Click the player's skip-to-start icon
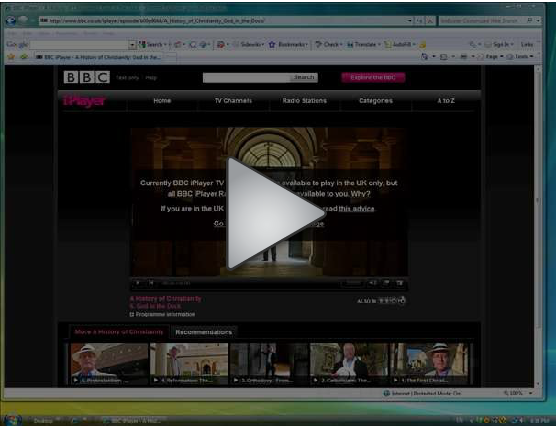The width and height of the screenshot is (556, 426). click(151, 283)
